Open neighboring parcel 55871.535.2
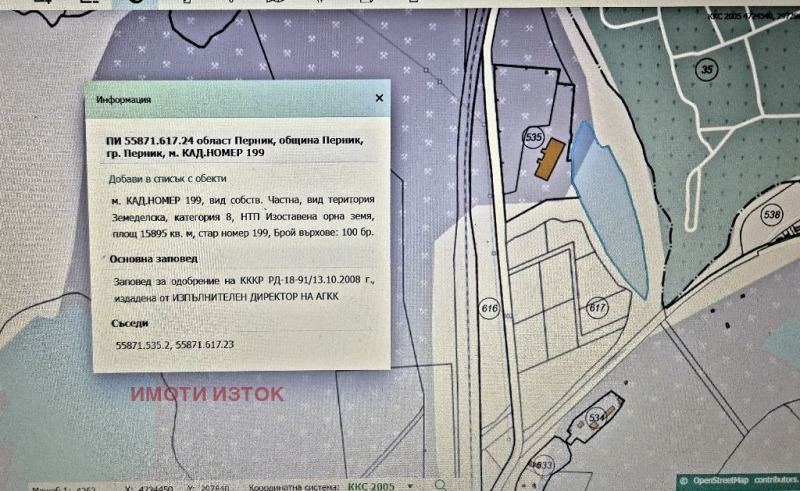This screenshot has width=800, height=491. click(x=141, y=345)
